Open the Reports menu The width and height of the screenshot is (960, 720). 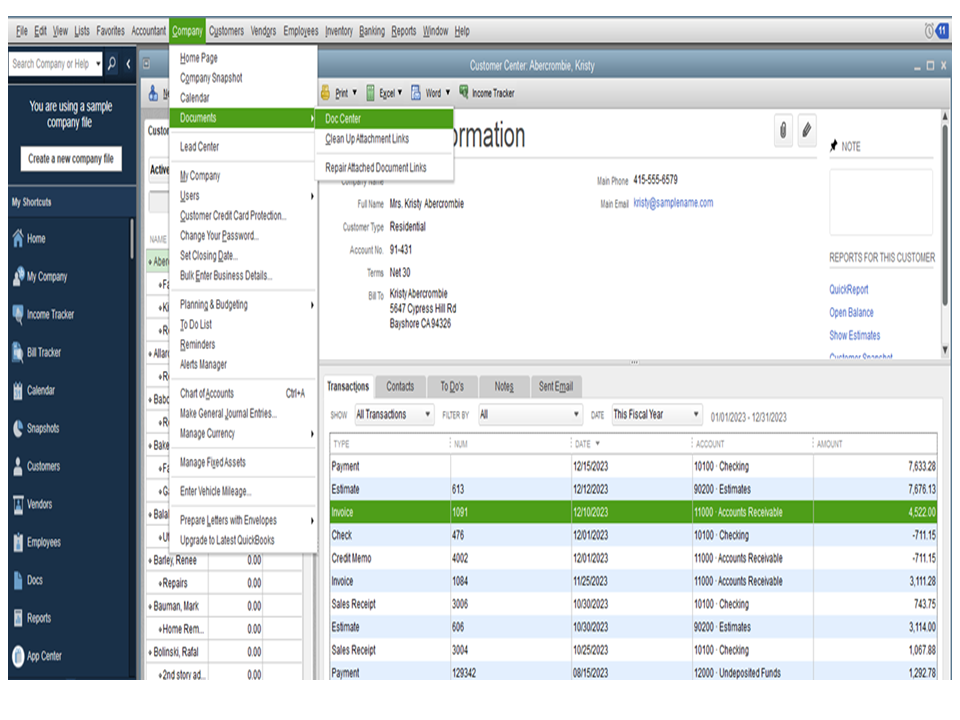pyautogui.click(x=403, y=31)
